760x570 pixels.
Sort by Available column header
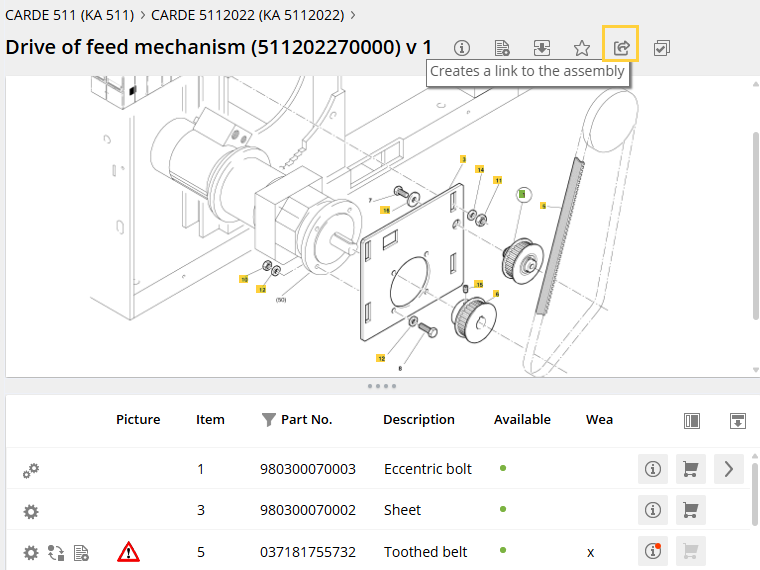click(x=522, y=420)
